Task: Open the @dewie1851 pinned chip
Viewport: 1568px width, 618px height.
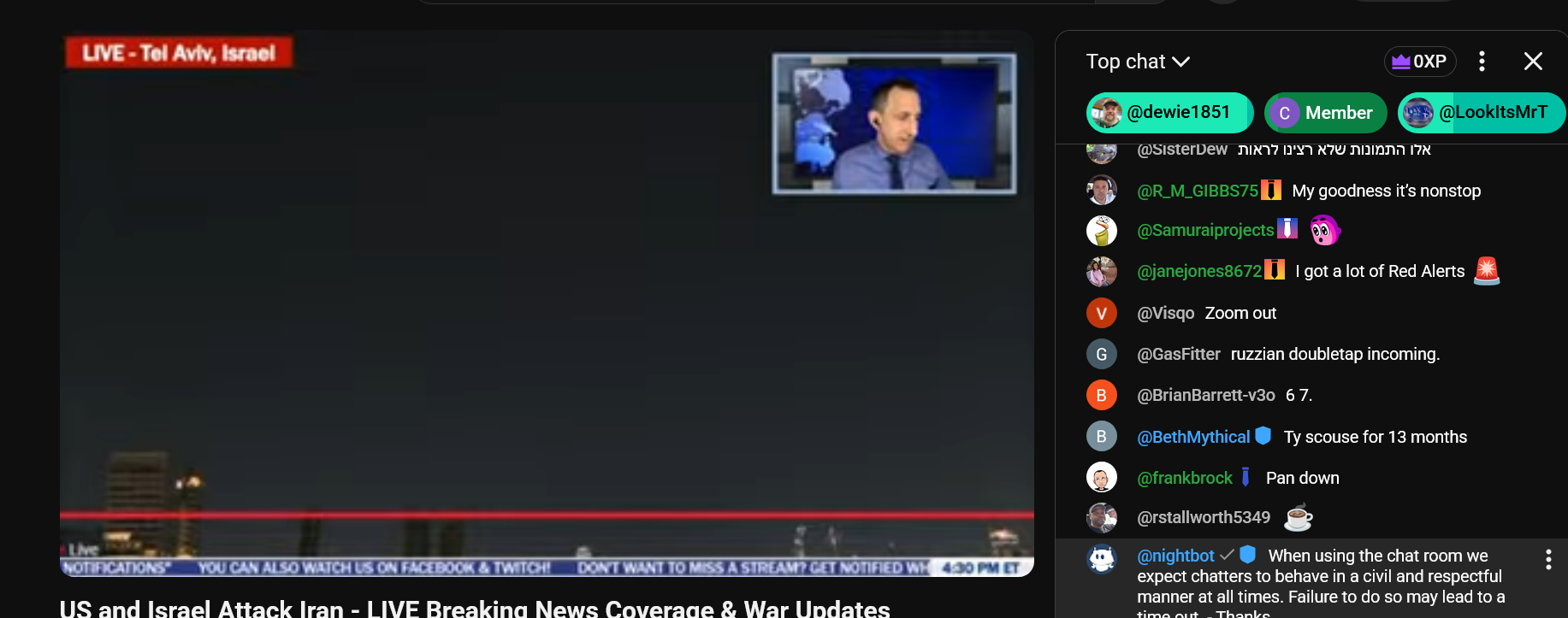Action: pos(1169,113)
